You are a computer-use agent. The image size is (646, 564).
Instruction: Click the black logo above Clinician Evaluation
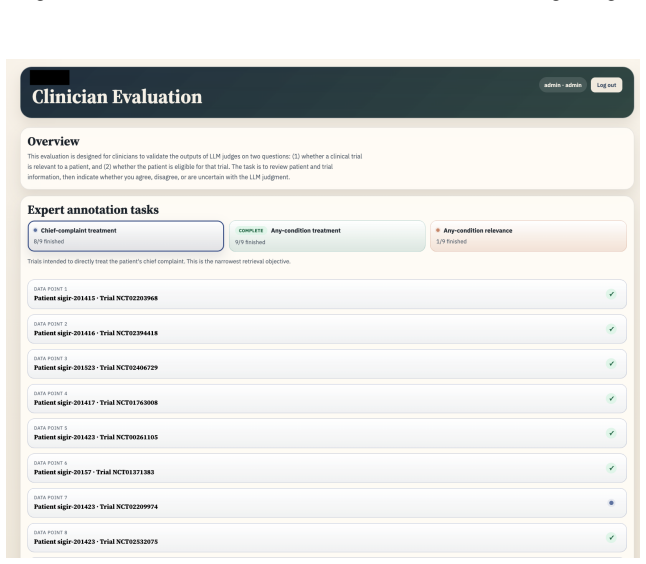[49, 77]
